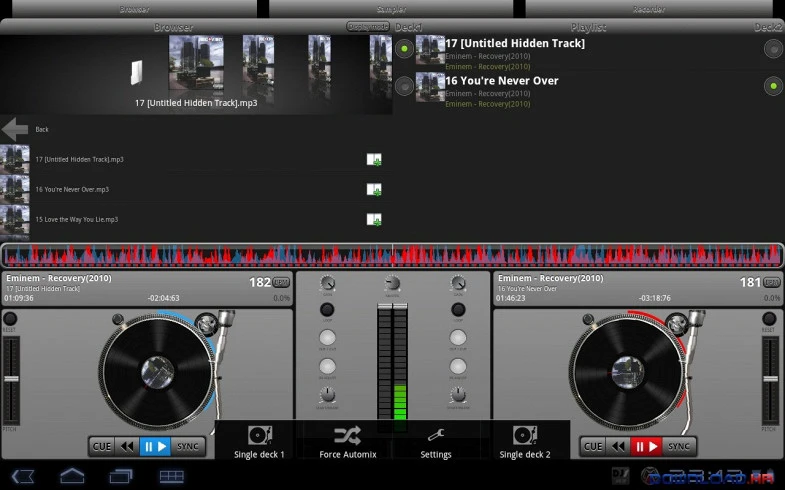Click the deck 1 pitch slider
The height and width of the screenshot is (490, 785).
(11, 380)
